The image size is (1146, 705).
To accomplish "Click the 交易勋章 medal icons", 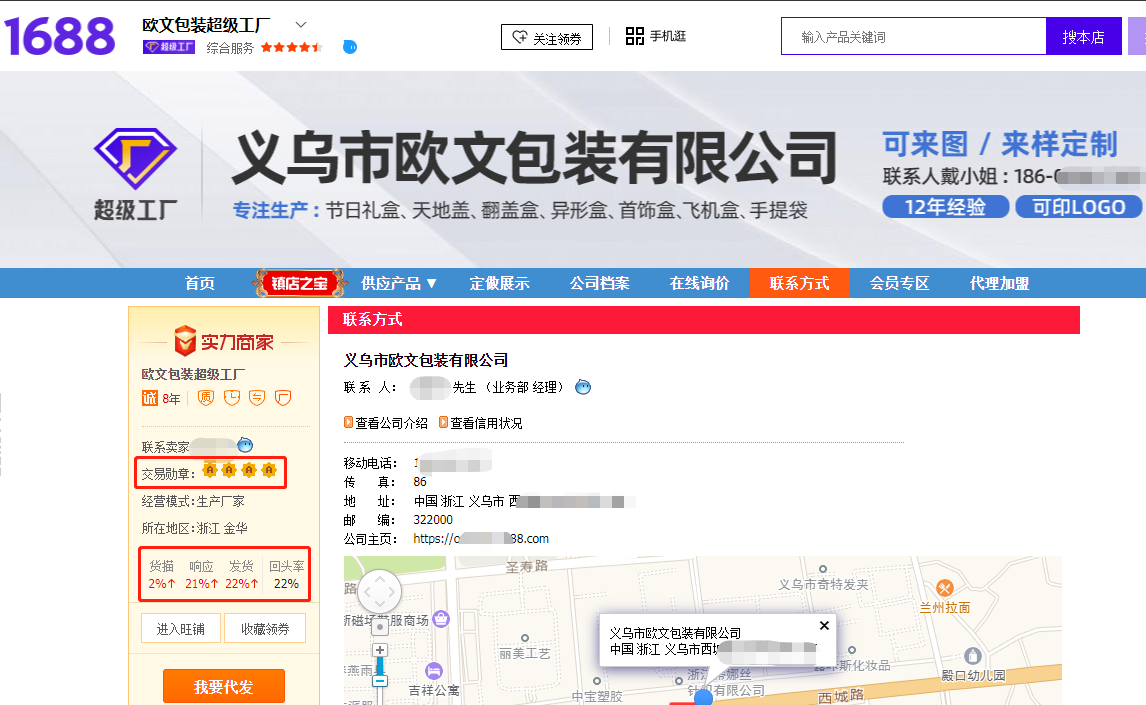I will 240,470.
